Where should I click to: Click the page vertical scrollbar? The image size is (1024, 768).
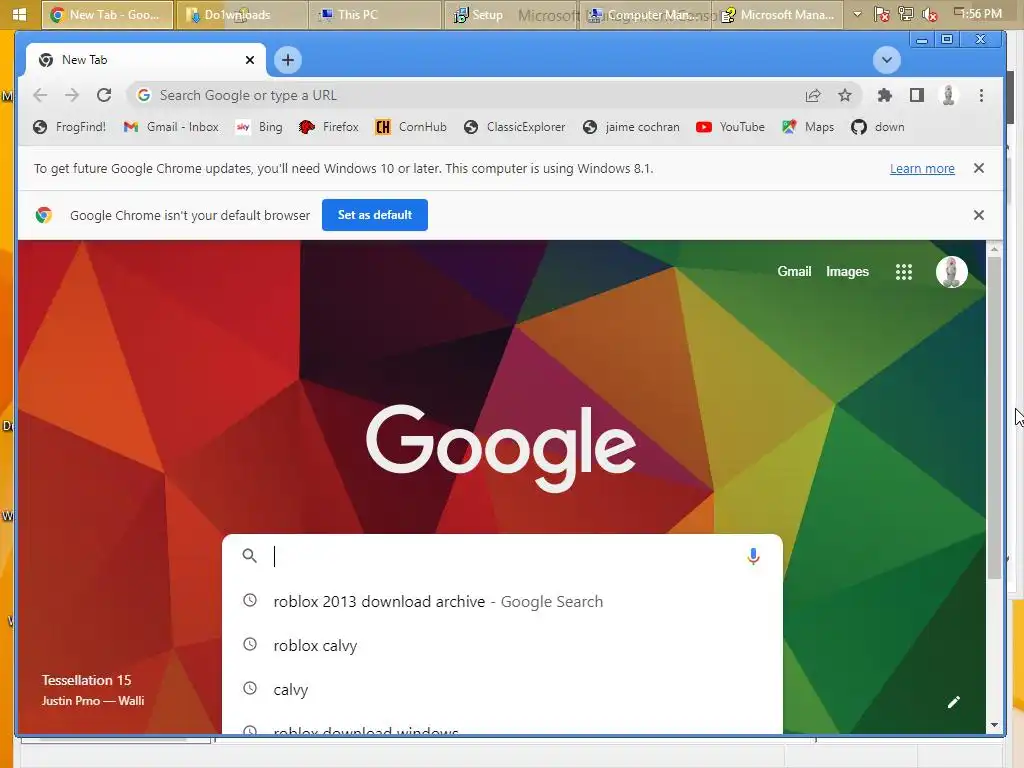[x=994, y=418]
